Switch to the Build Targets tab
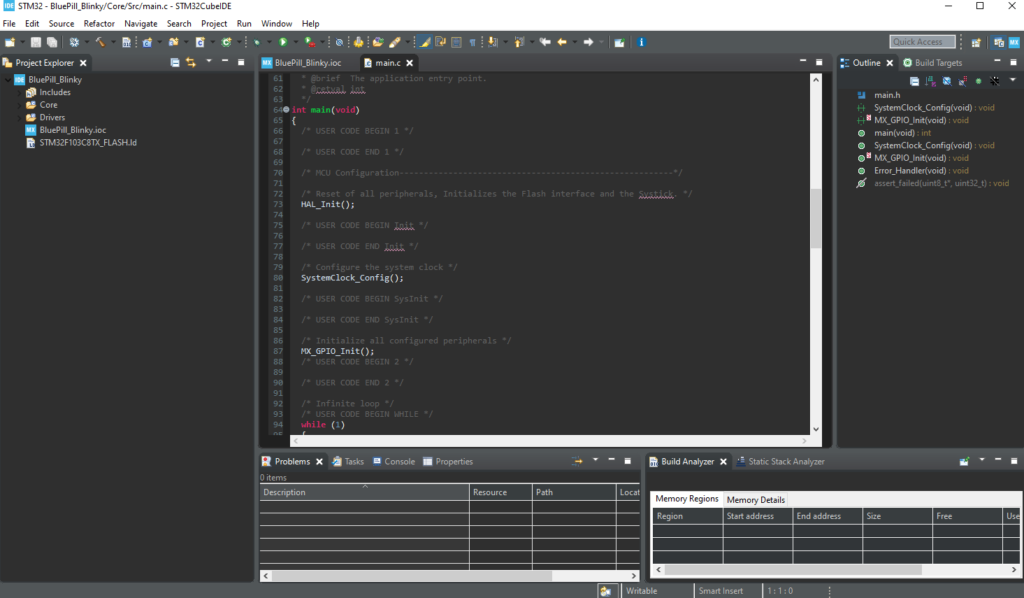 pos(933,63)
